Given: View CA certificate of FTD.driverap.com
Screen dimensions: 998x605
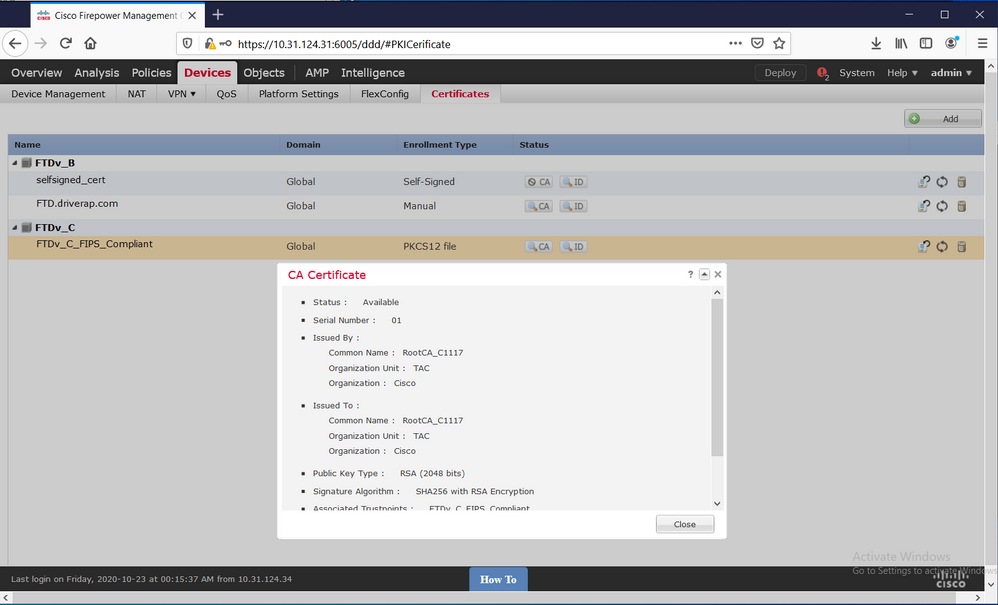Looking at the screenshot, I should point(538,206).
